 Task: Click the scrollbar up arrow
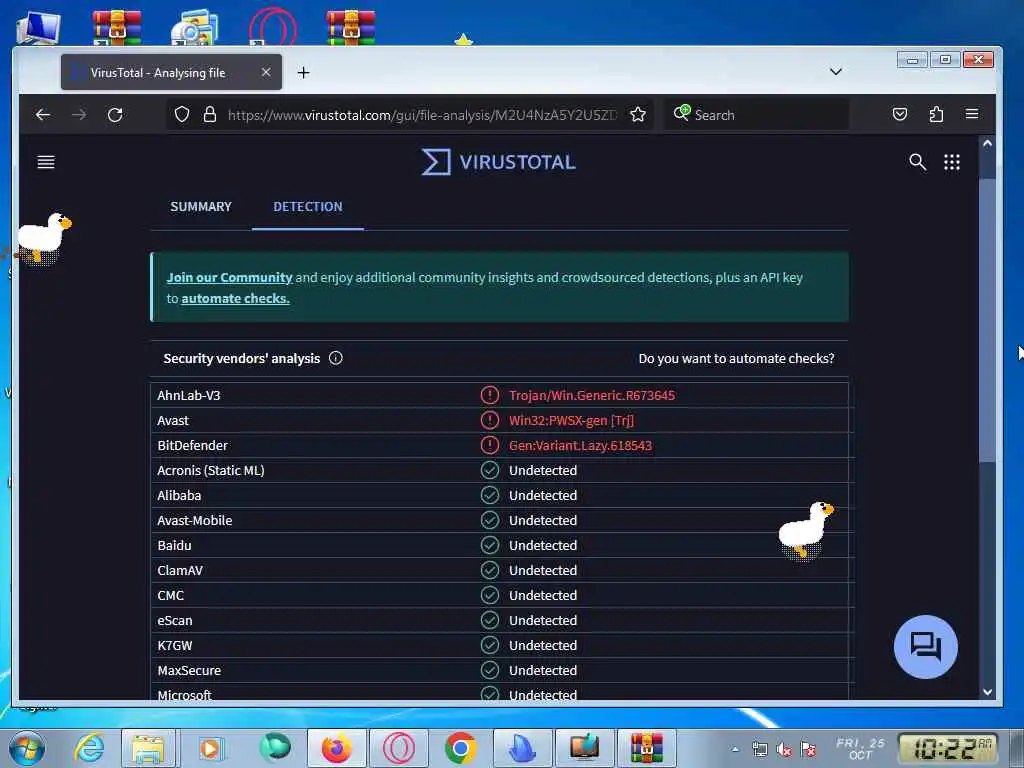[x=987, y=143]
